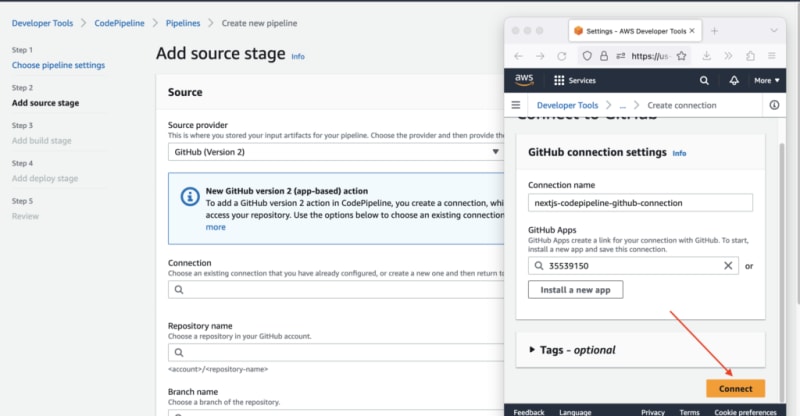Open the Source provider GitHub (Version 2) dropdown
The height and width of the screenshot is (416, 800).
coord(336,152)
